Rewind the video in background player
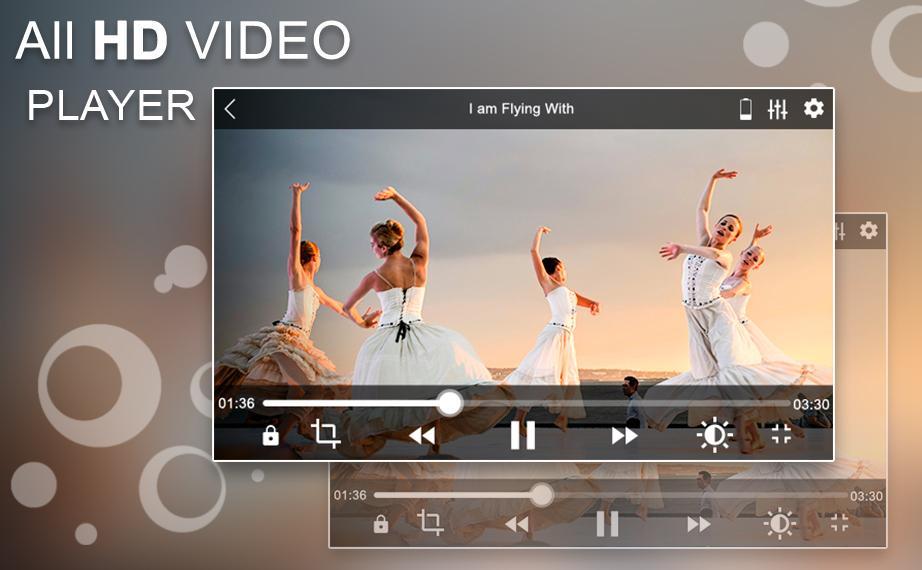This screenshot has height=570, width=922. 517,524
